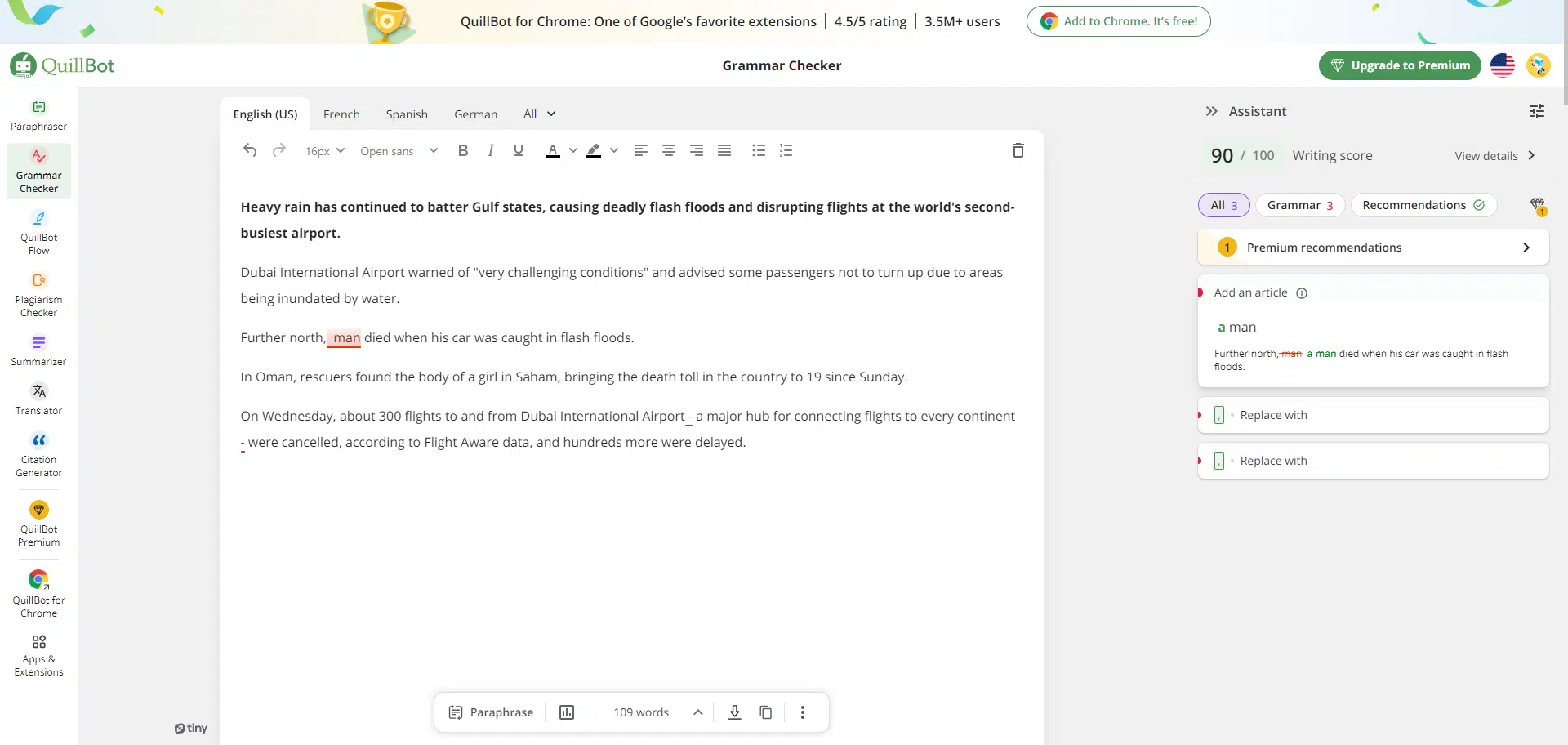Image resolution: width=1568 pixels, height=745 pixels.
Task: Switch to German language tab
Action: pyautogui.click(x=475, y=114)
